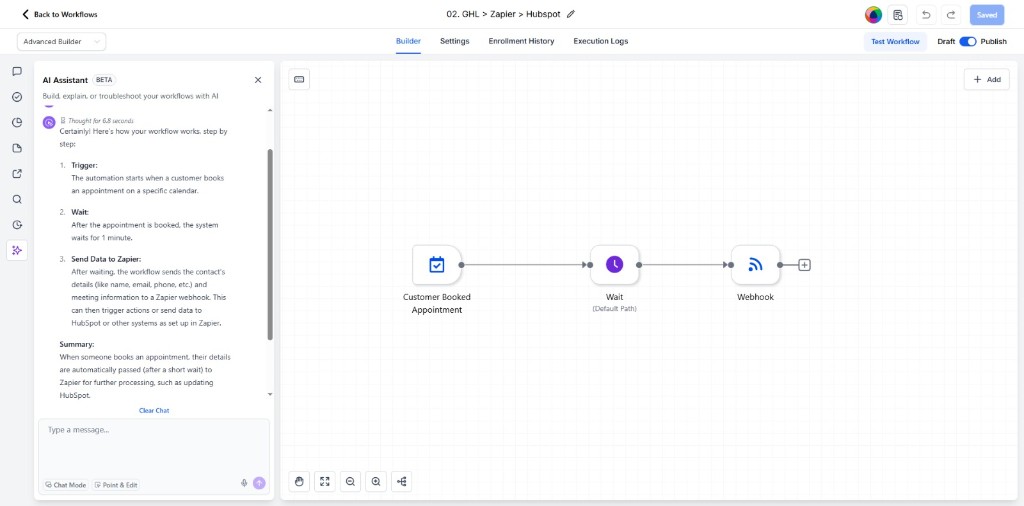This screenshot has height=506, width=1024.
Task: Open the pie chart stats sidebar icon
Action: 17,122
